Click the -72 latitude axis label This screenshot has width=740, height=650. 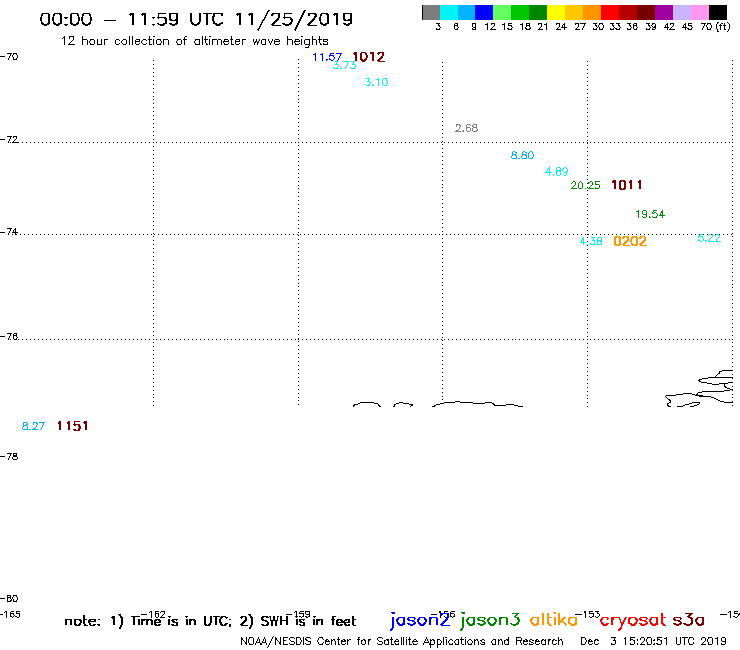point(9,140)
